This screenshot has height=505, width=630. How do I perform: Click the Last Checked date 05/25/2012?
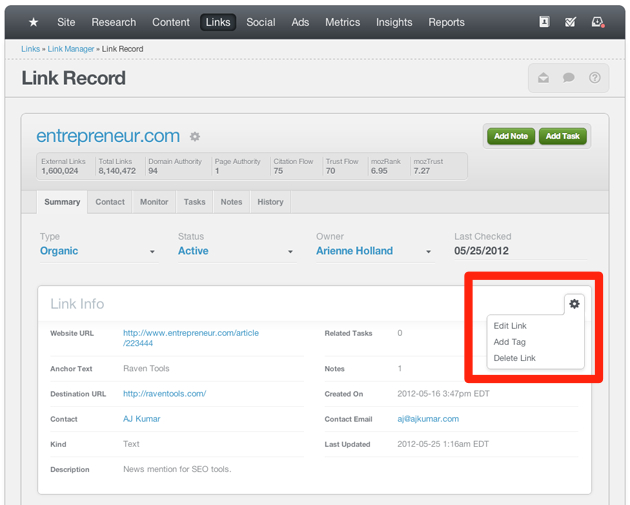(x=481, y=251)
